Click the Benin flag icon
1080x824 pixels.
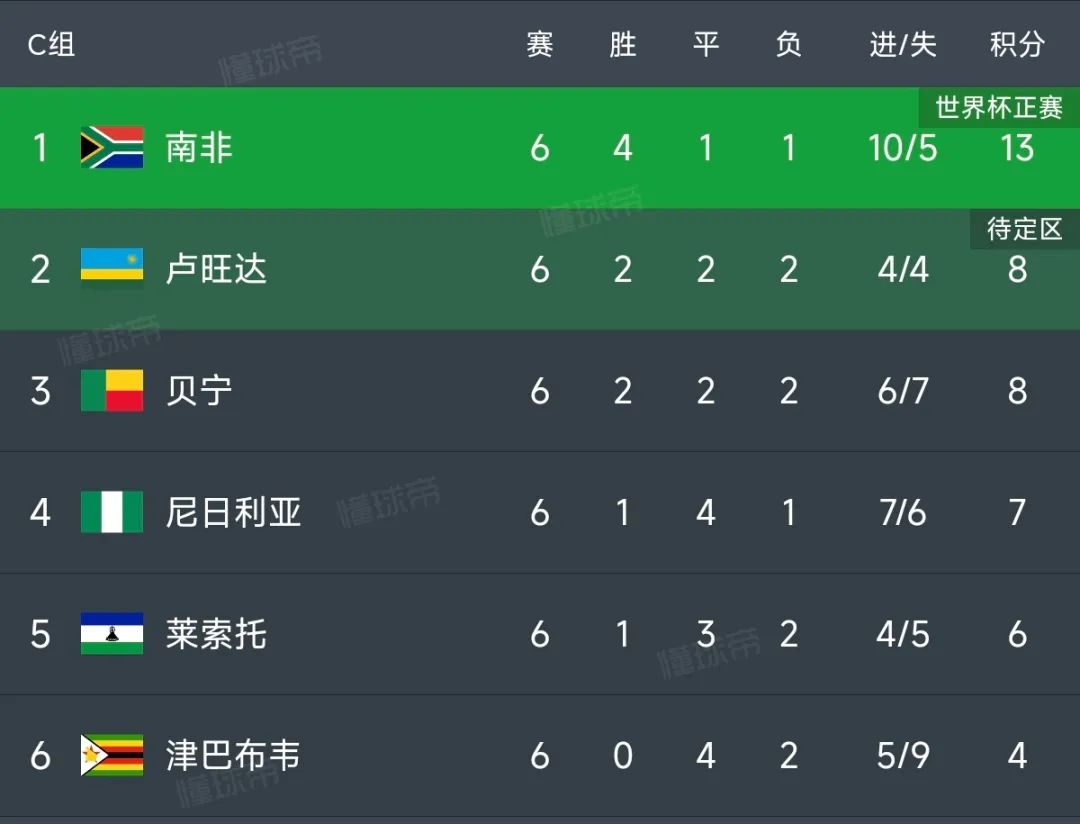(x=112, y=391)
